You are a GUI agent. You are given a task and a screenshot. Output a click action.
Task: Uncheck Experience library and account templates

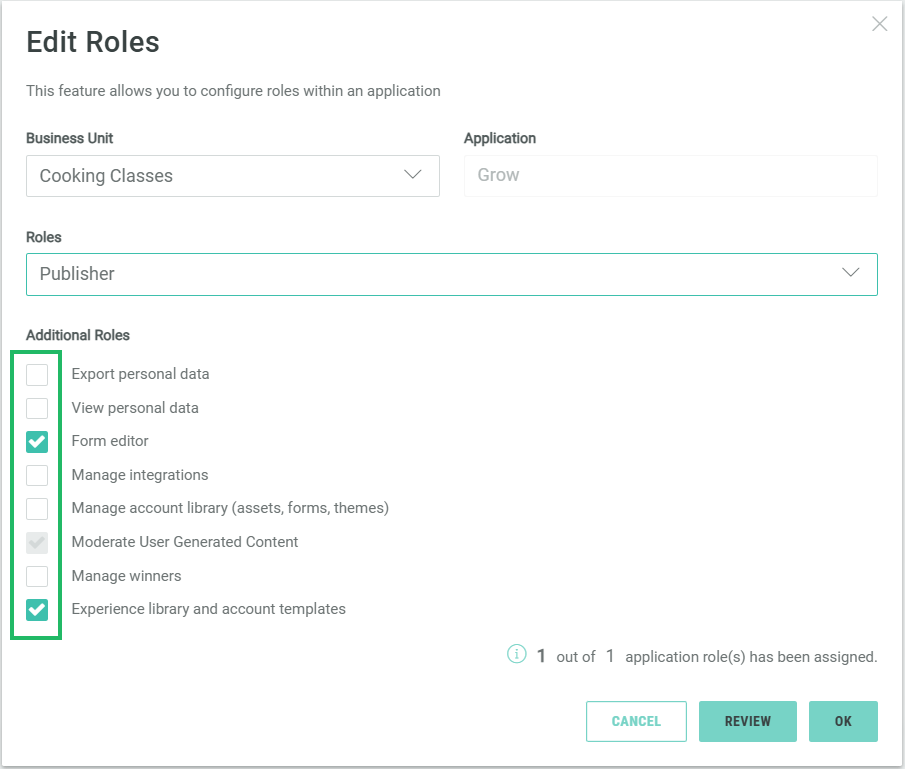coord(37,609)
